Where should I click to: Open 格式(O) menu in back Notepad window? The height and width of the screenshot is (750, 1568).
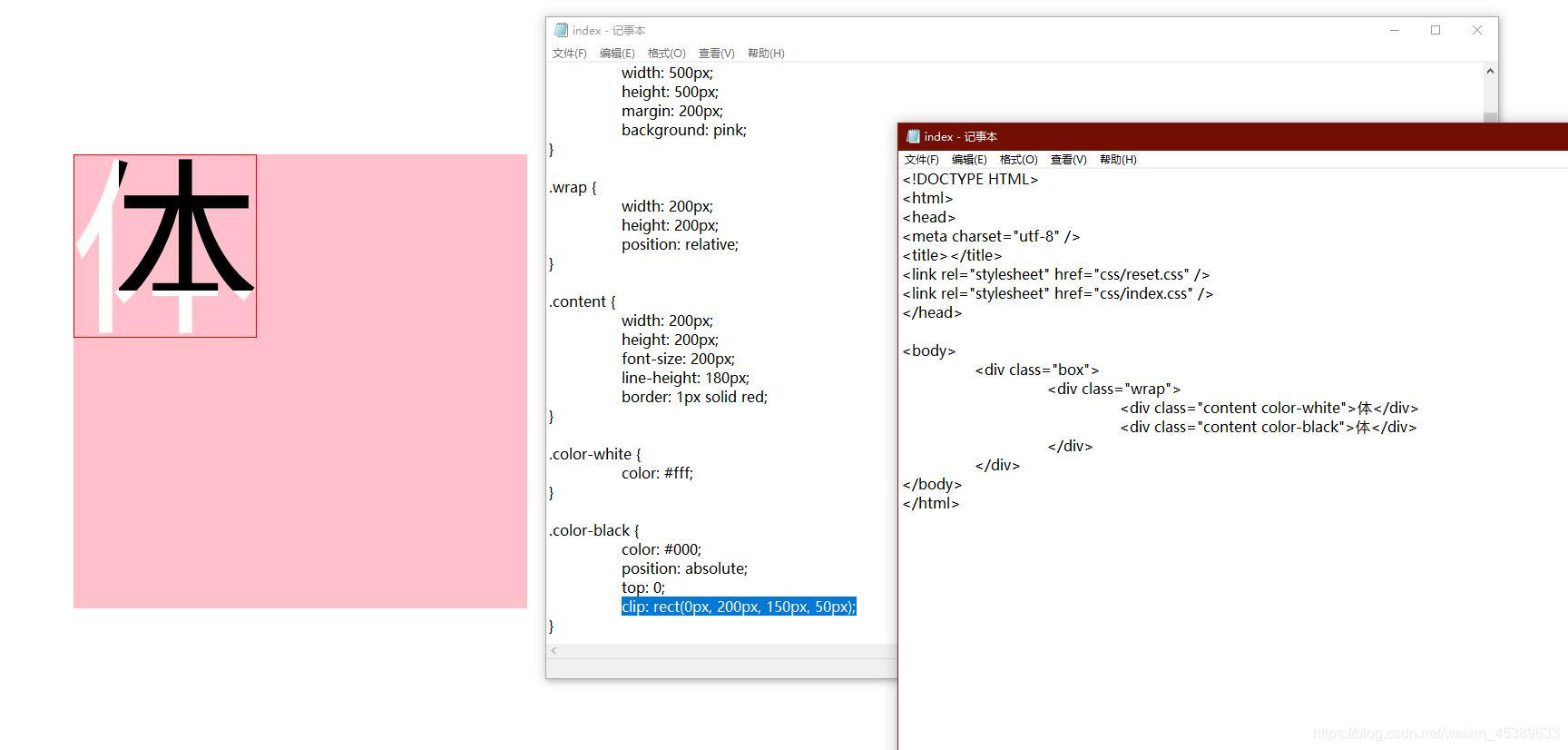[666, 54]
